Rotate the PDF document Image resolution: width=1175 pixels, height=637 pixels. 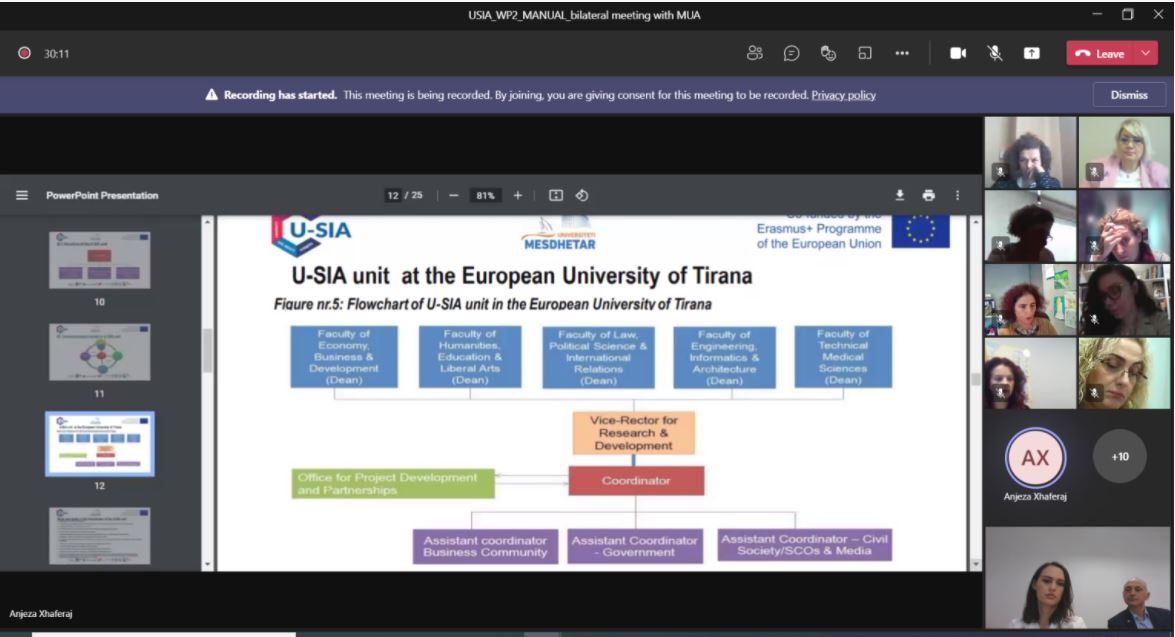[582, 196]
